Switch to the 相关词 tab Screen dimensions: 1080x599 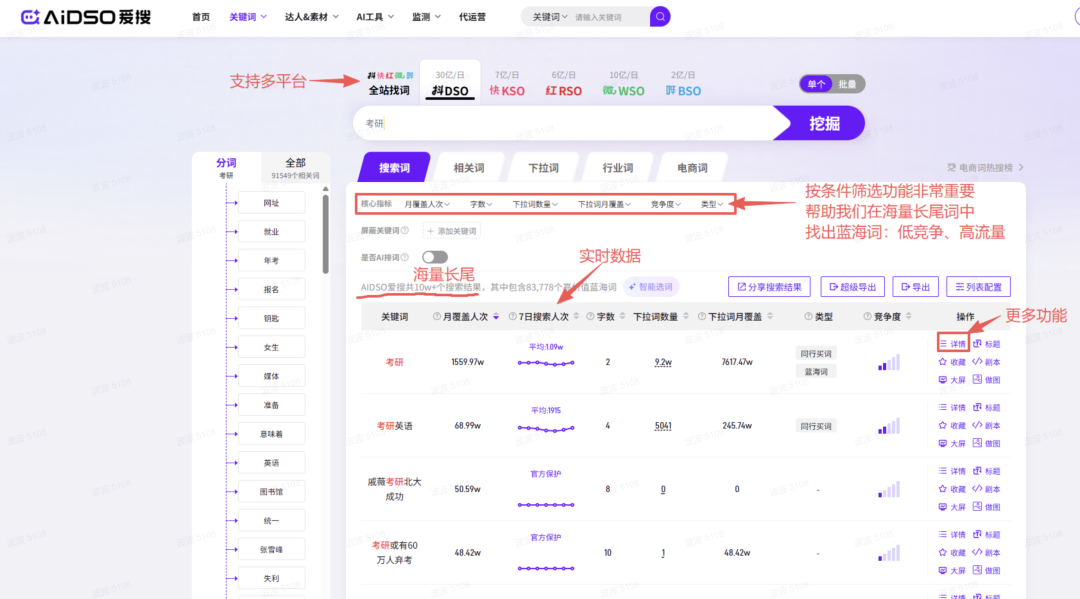[468, 167]
